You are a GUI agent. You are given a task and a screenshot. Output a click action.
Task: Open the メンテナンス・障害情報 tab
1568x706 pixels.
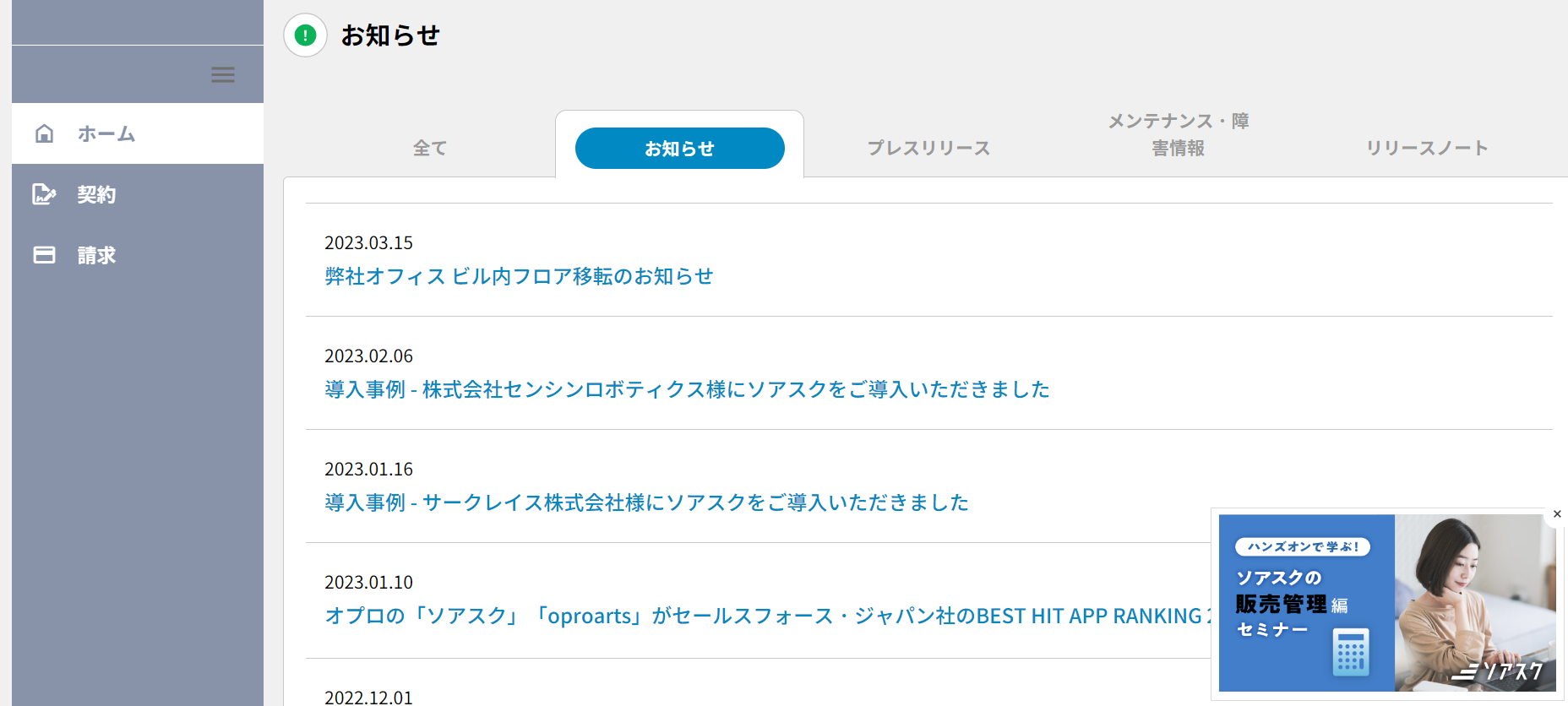(1178, 135)
